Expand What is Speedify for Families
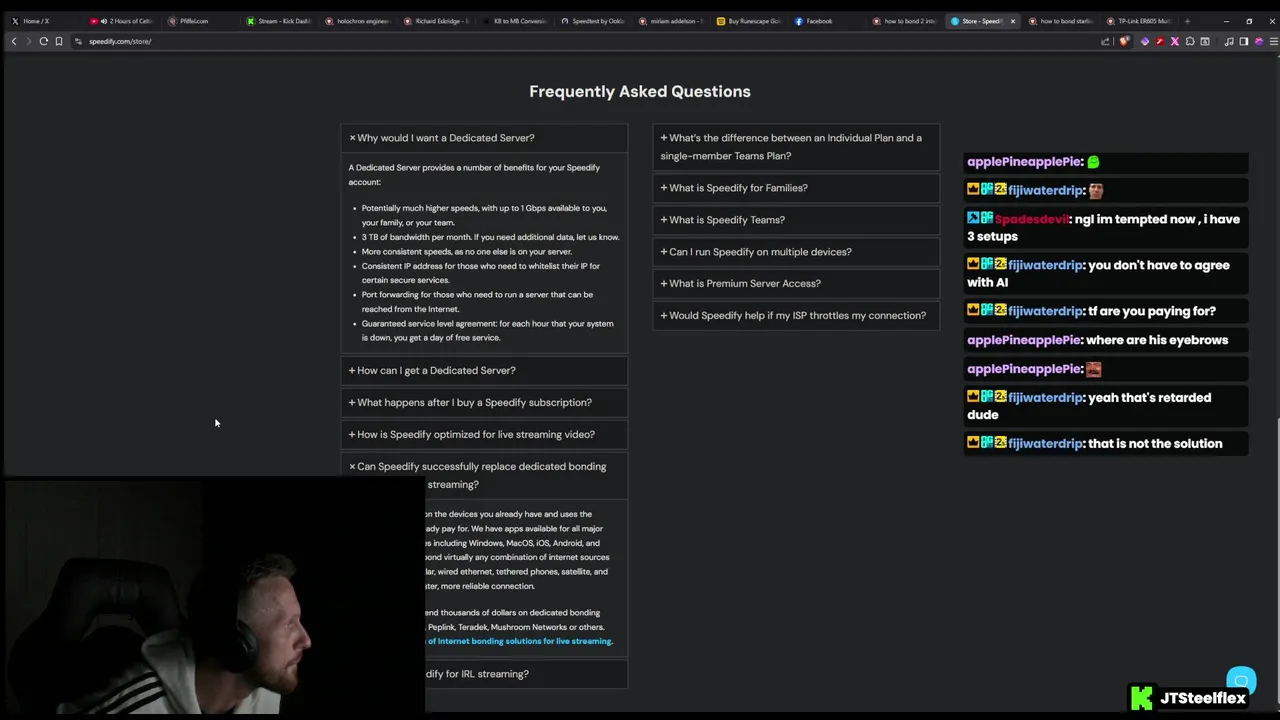The height and width of the screenshot is (720, 1280). [x=796, y=188]
